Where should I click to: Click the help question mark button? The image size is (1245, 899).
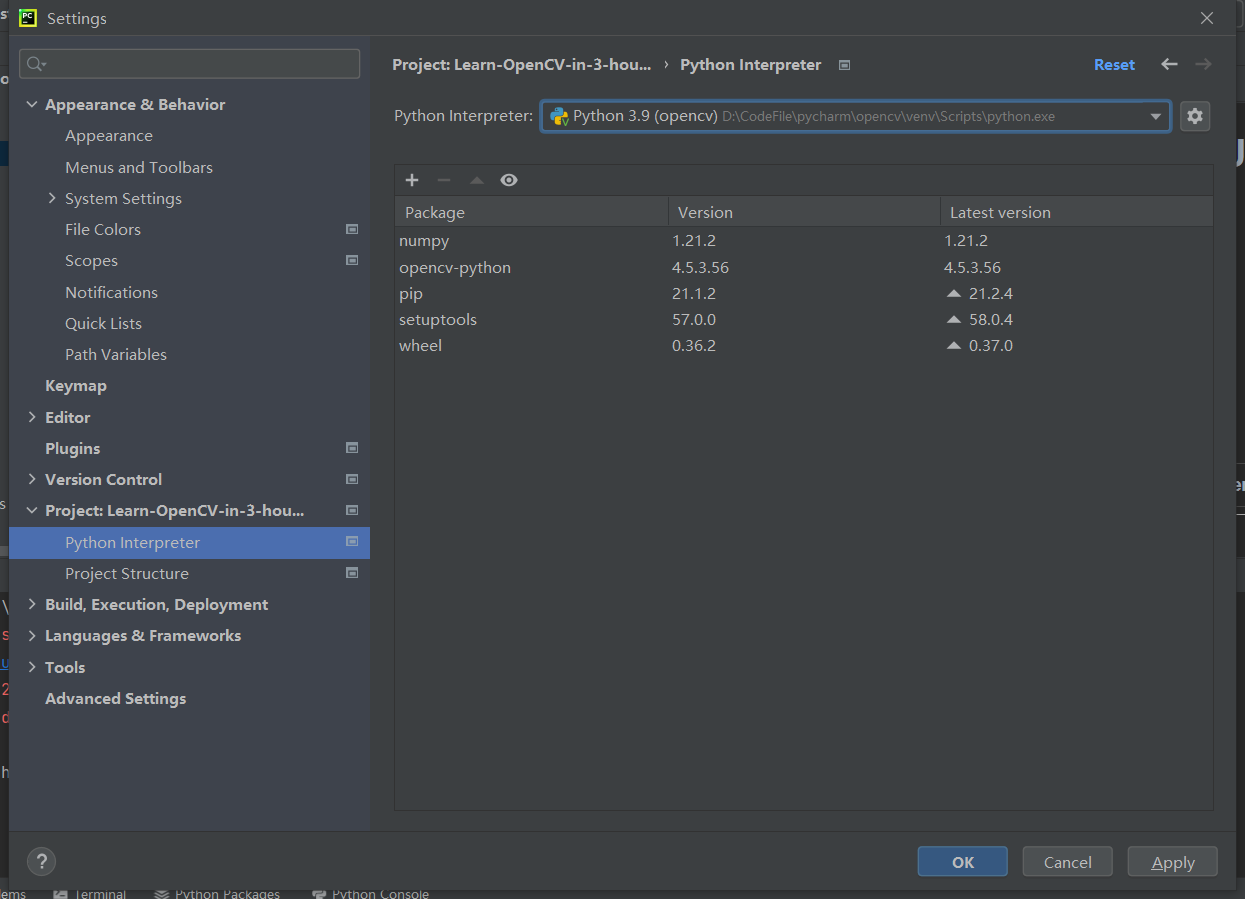coord(41,861)
